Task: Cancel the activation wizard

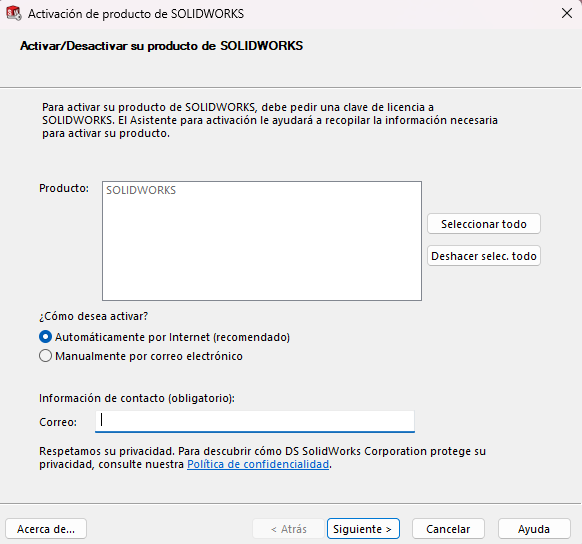Action: [448, 528]
